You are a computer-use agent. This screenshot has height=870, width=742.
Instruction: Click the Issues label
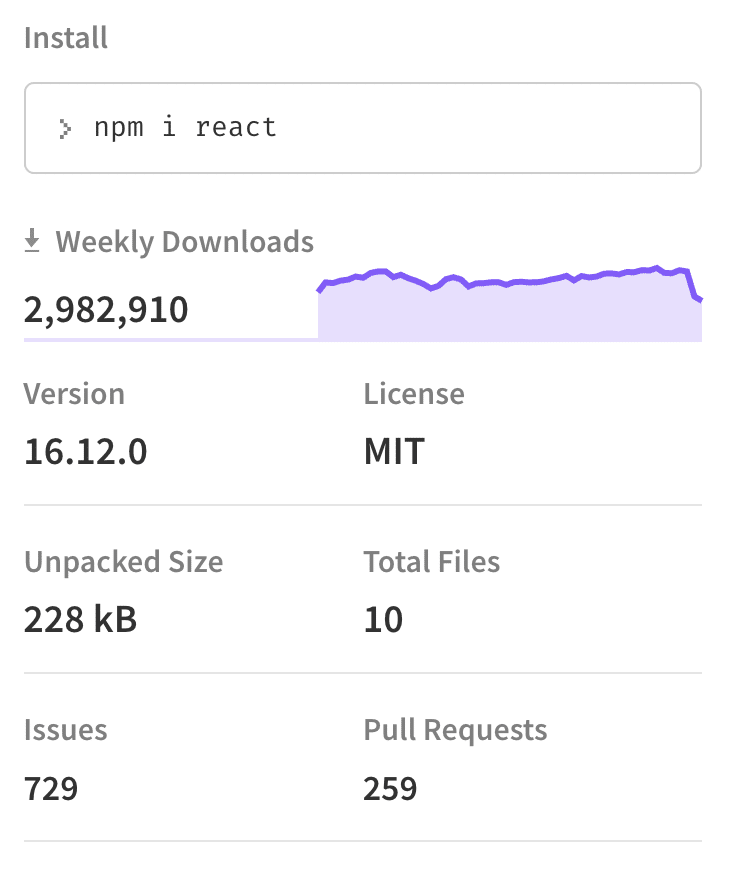tap(65, 730)
